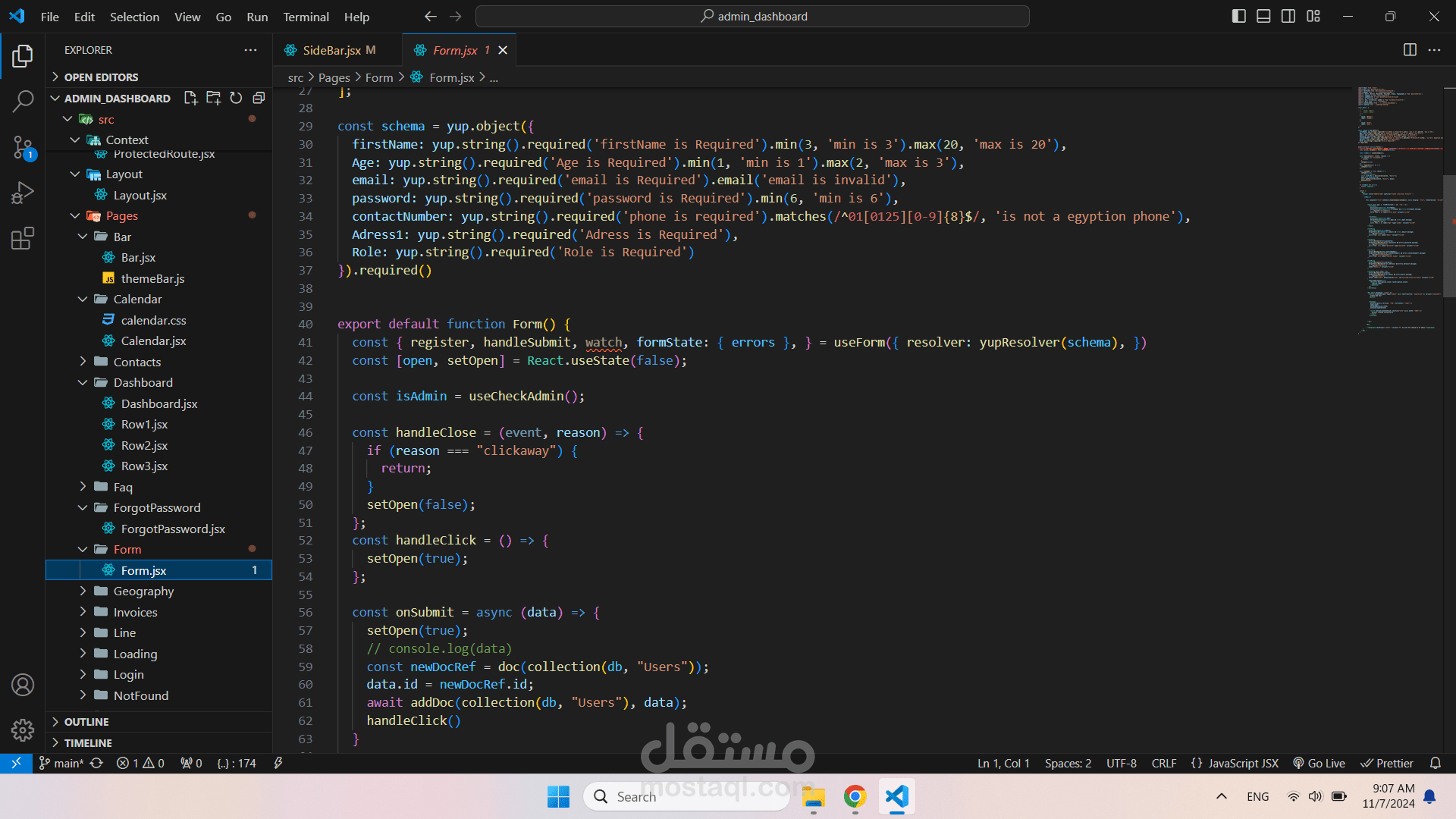Screen dimensions: 1456x819
Task: Toggle the Primary Side Bar layout button
Action: pyautogui.click(x=1238, y=16)
